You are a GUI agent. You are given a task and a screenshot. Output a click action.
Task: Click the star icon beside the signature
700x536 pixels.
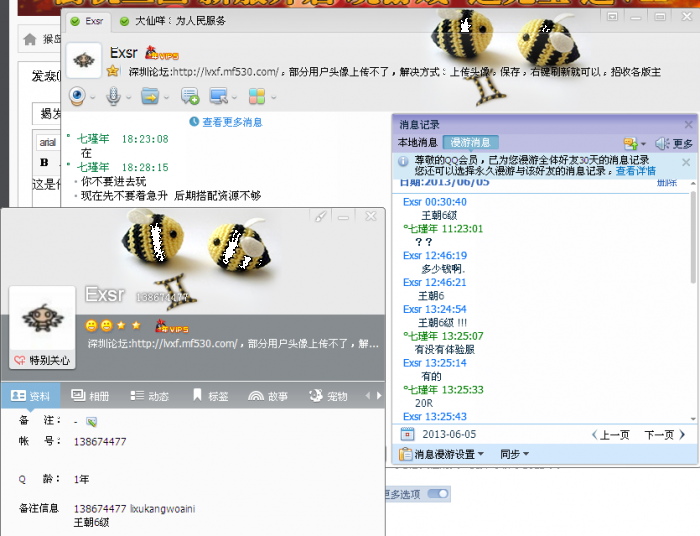pyautogui.click(x=113, y=71)
